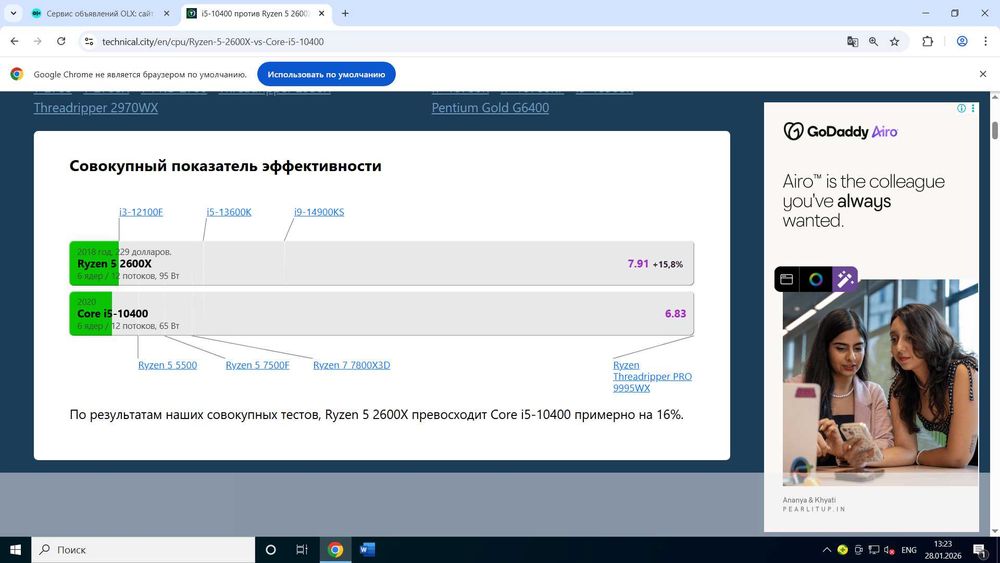Click the Chrome taskbar icon
This screenshot has height=563, width=1000.
[x=335, y=550]
